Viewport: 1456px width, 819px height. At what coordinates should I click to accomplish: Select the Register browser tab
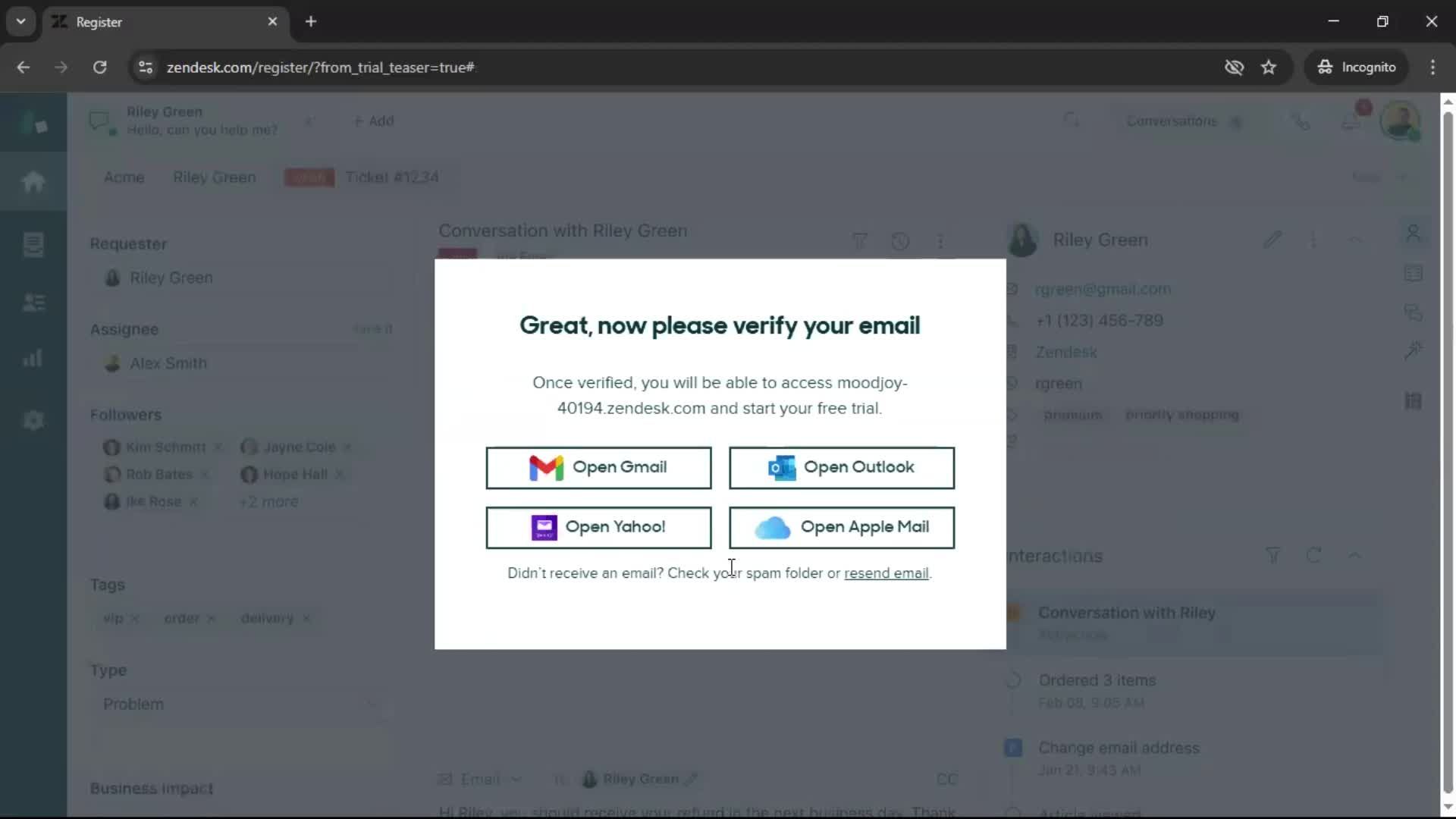click(165, 22)
